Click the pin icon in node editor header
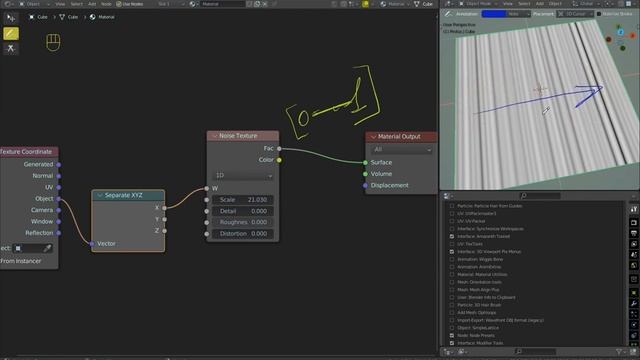The width and height of the screenshot is (640, 360). 274,4
